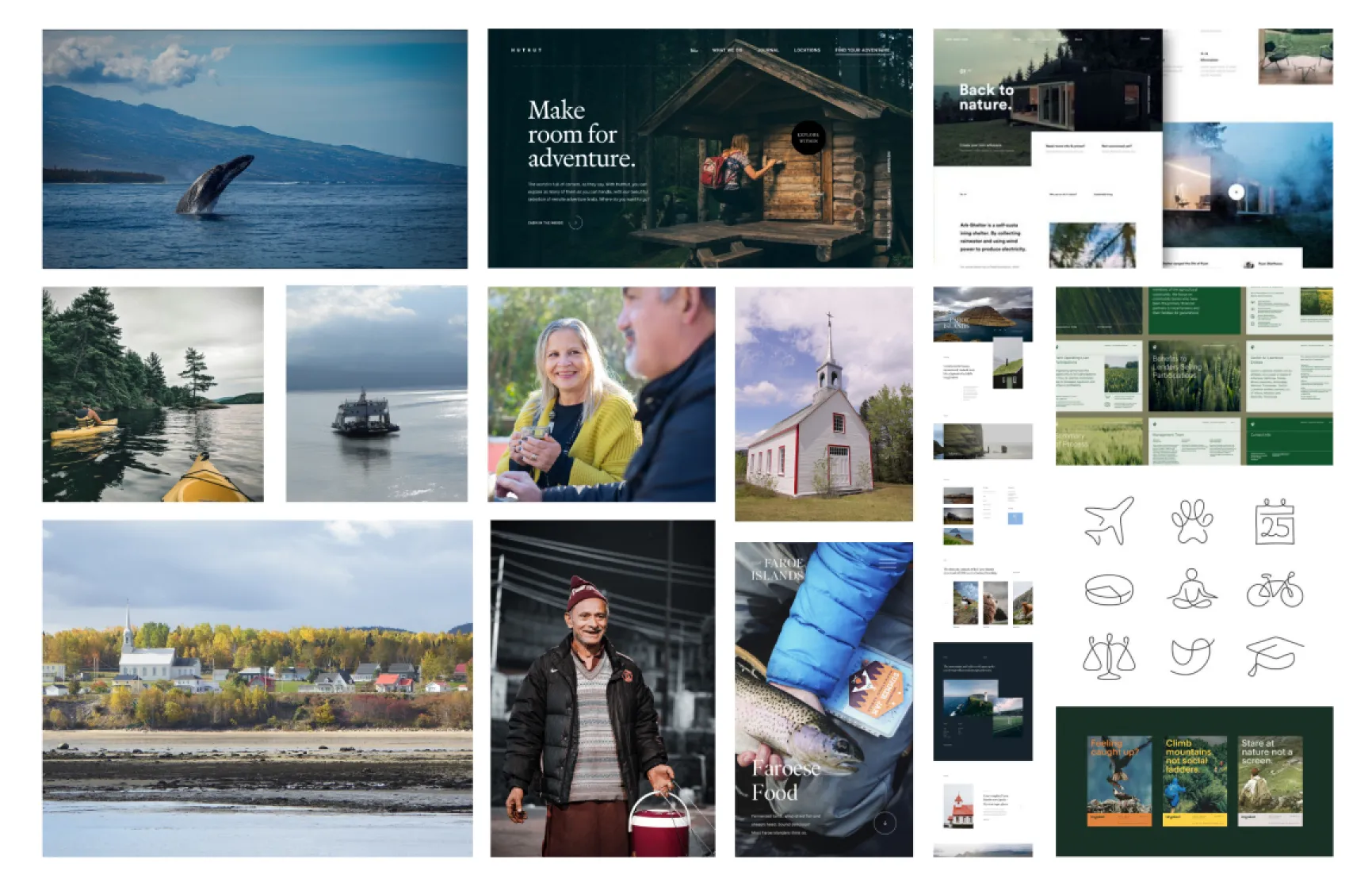Select the white chapel photo
1372x887 pixels.
click(x=824, y=403)
